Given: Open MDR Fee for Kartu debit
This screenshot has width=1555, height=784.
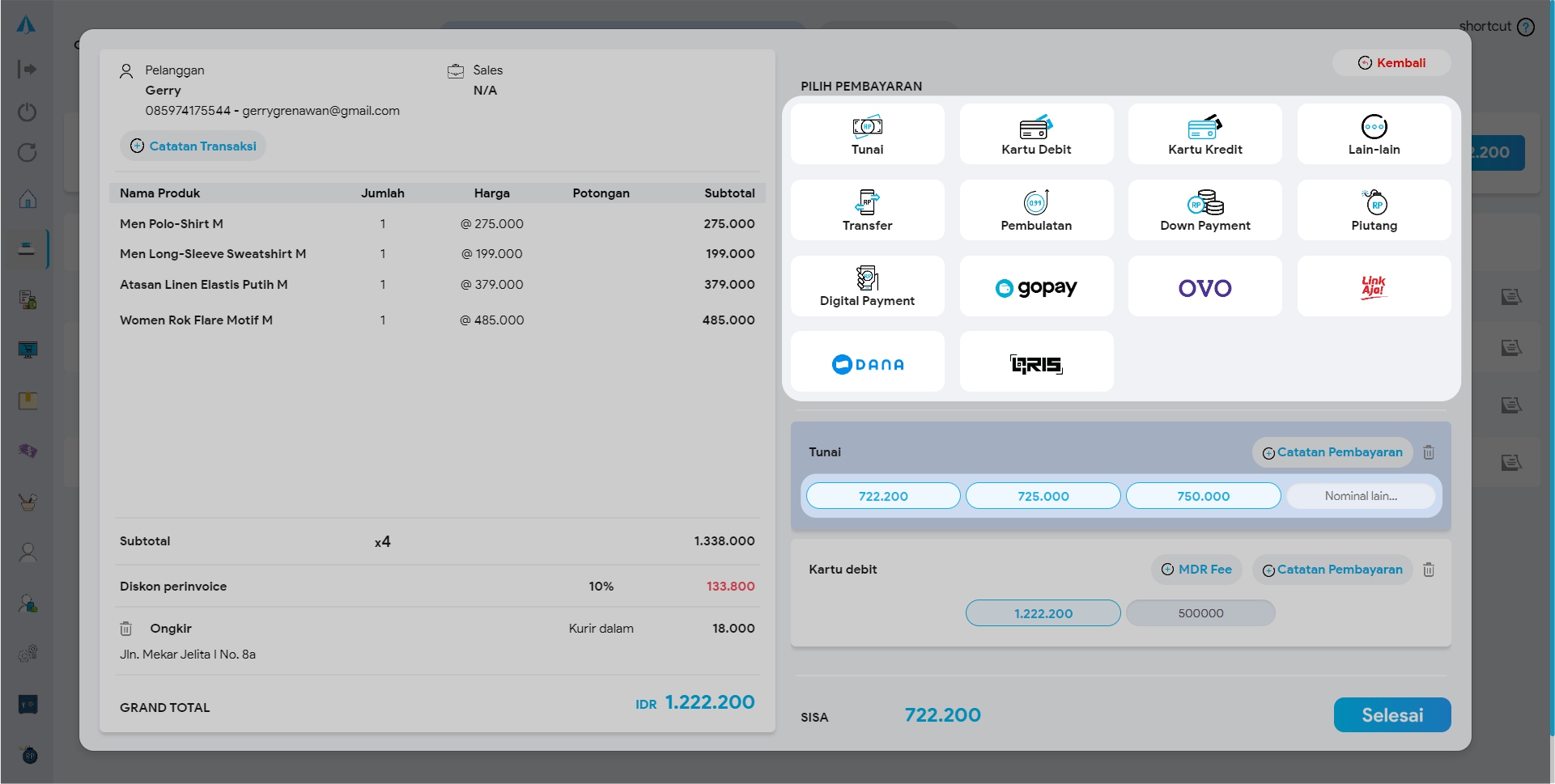Looking at the screenshot, I should tap(1196, 570).
